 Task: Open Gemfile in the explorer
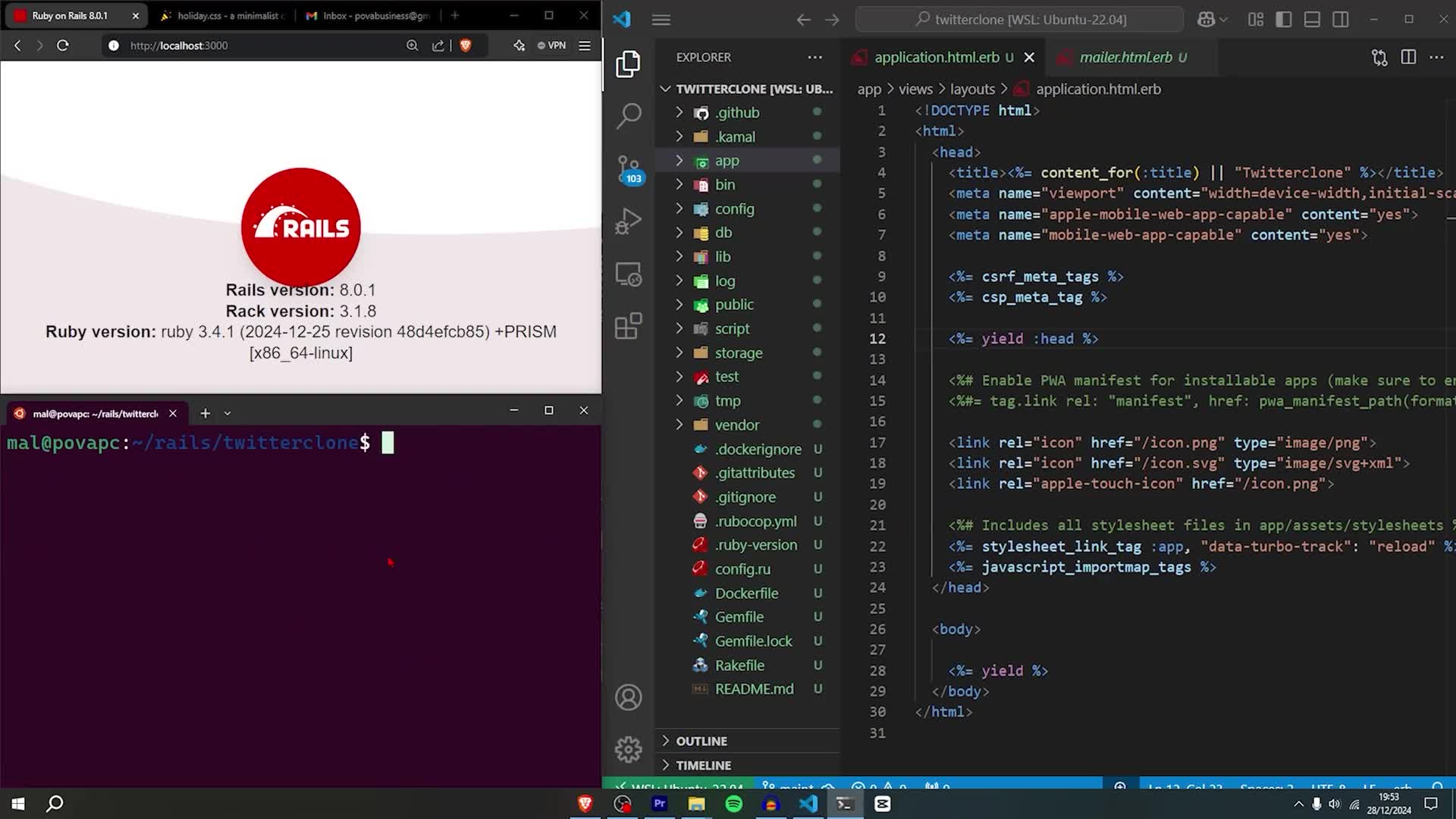(x=739, y=617)
